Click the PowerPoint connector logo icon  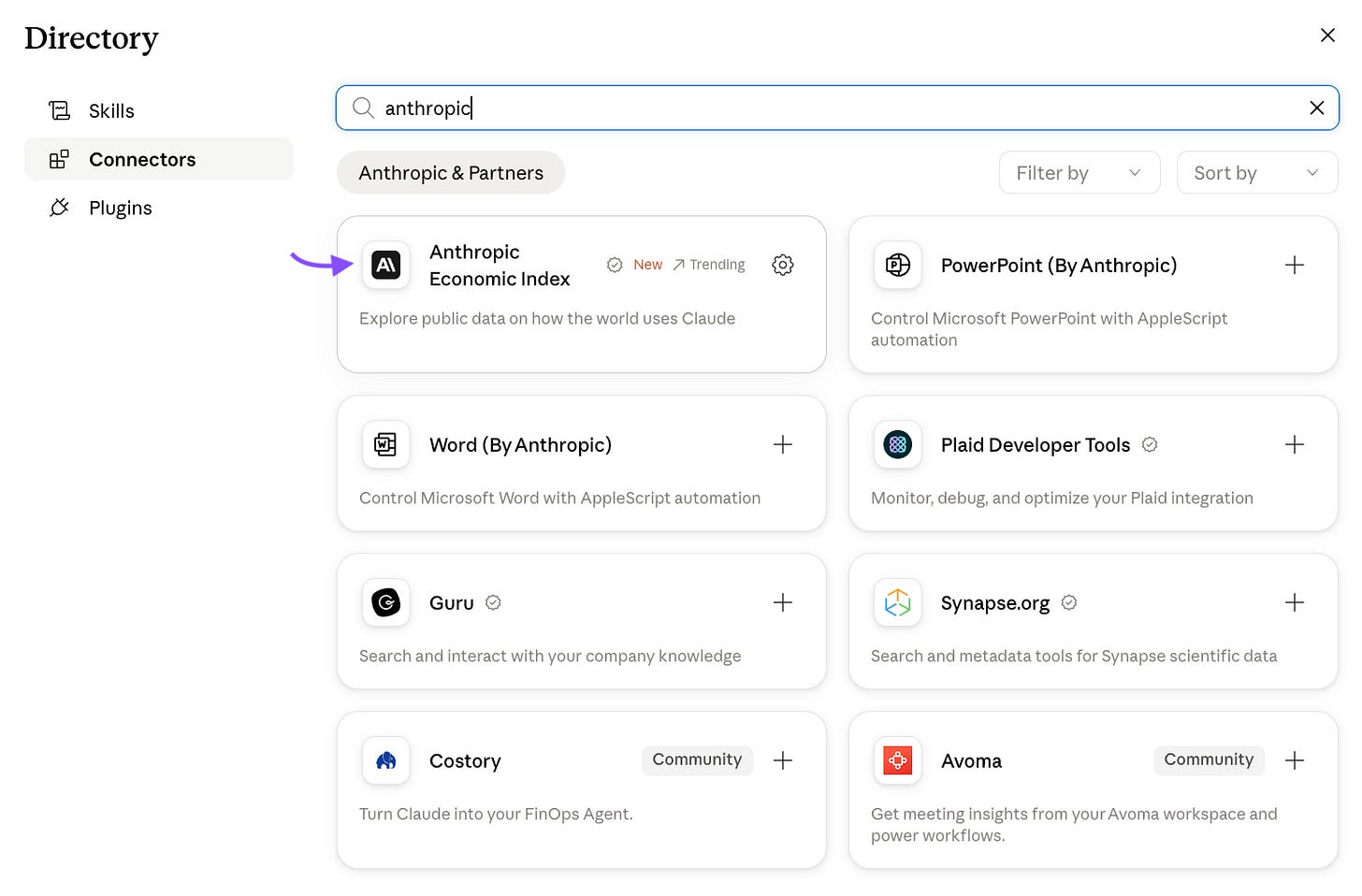coord(898,265)
